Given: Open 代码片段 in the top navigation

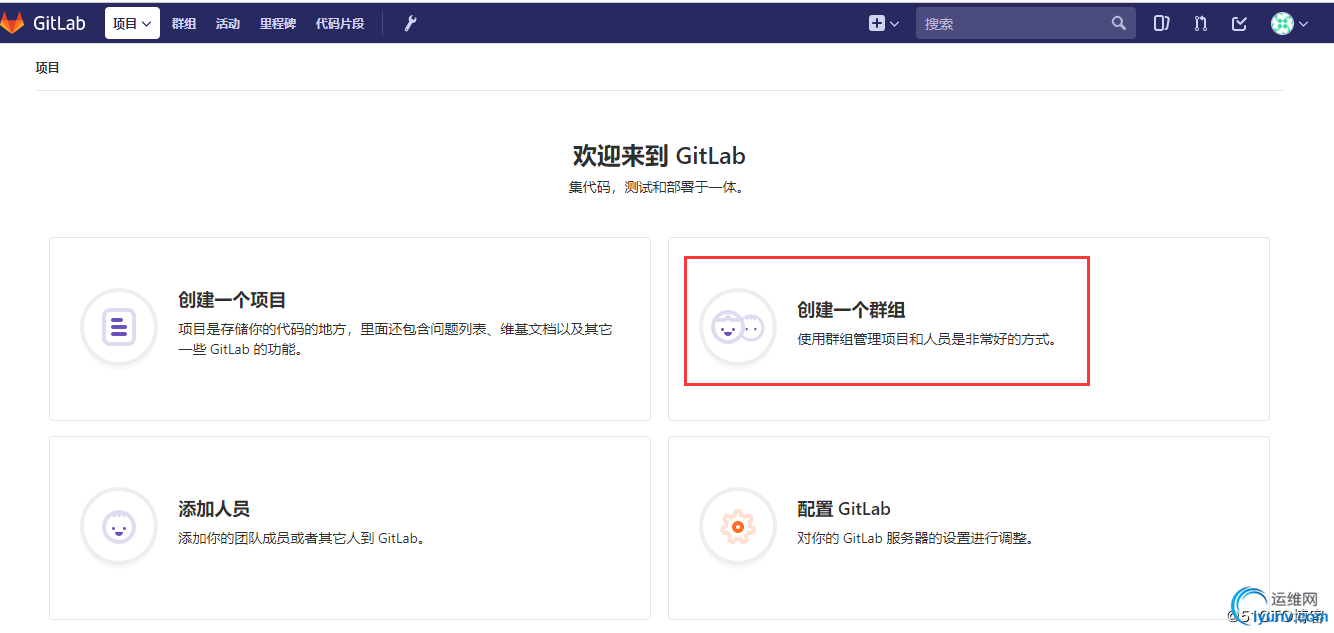Looking at the screenshot, I should click(x=340, y=23).
